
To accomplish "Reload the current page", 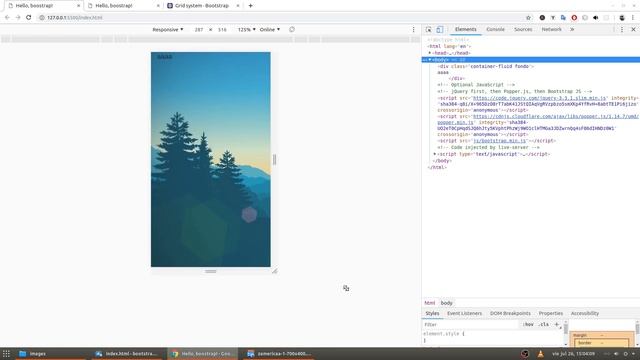I will (x=29, y=18).
